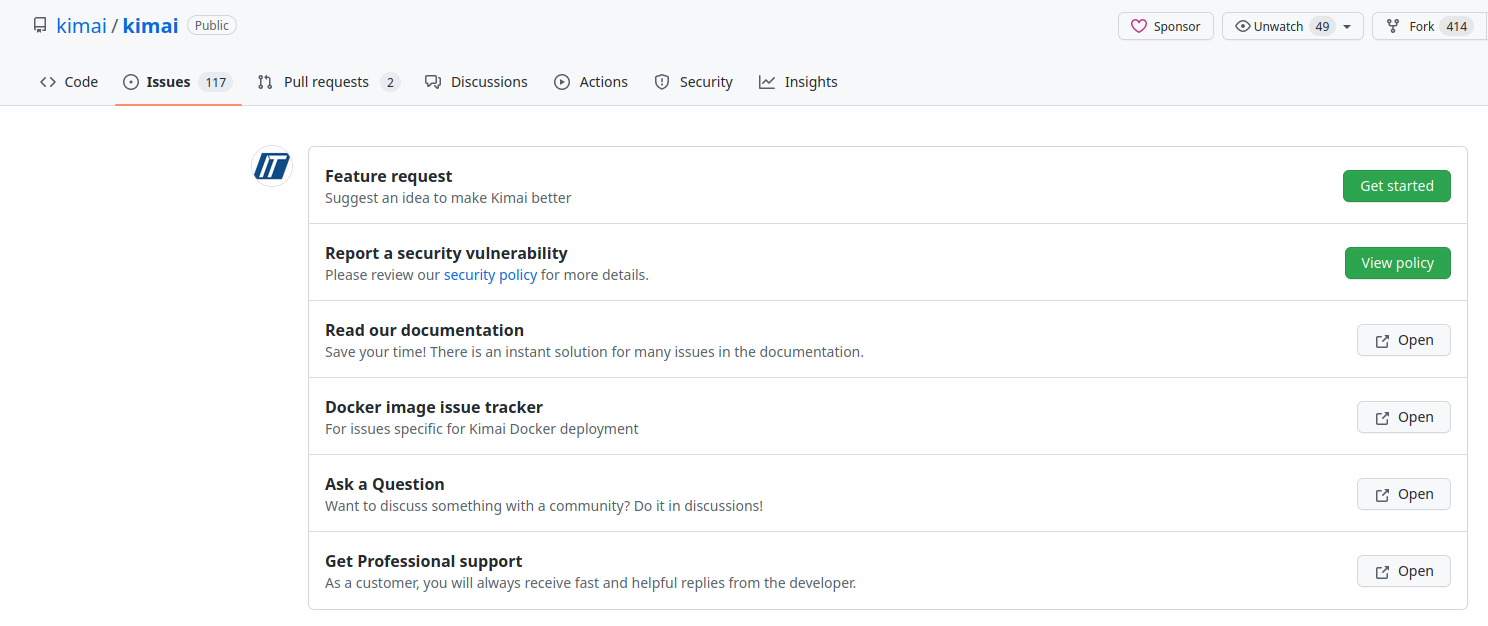Viewport: 1488px width, 626px height.
Task: Click the external-link icon on documentation's Open button
Action: click(x=1381, y=340)
